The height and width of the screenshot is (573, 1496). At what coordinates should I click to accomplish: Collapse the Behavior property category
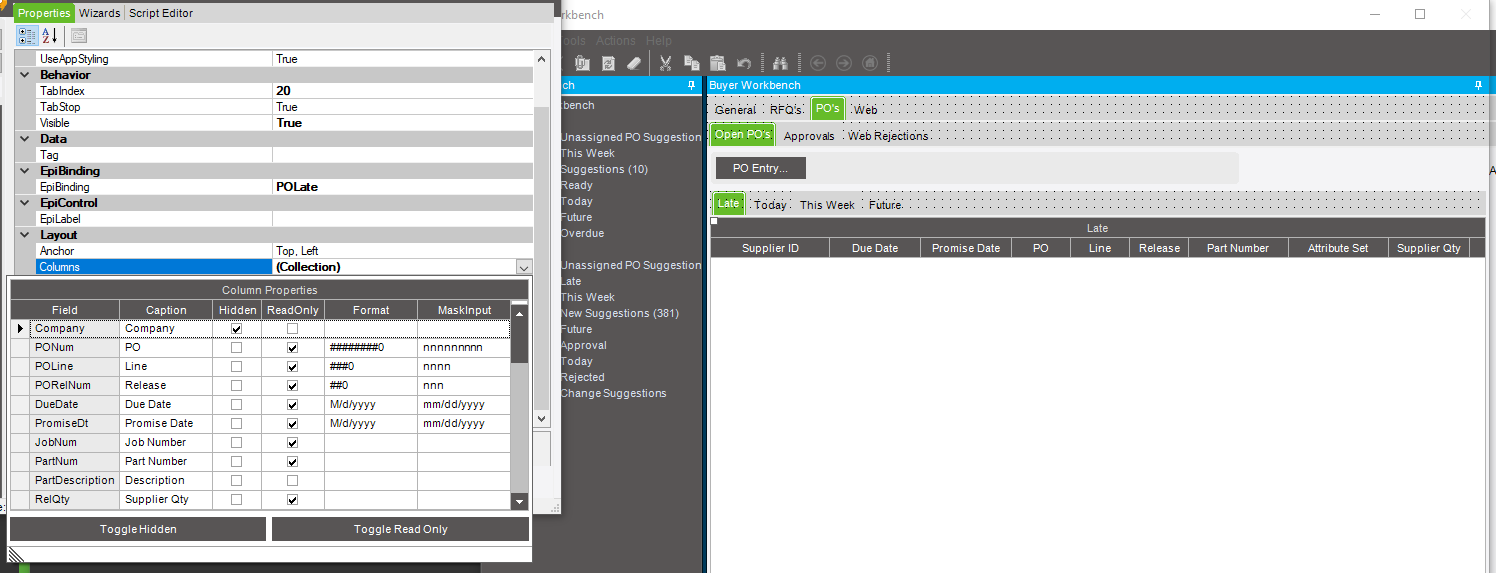tap(25, 75)
